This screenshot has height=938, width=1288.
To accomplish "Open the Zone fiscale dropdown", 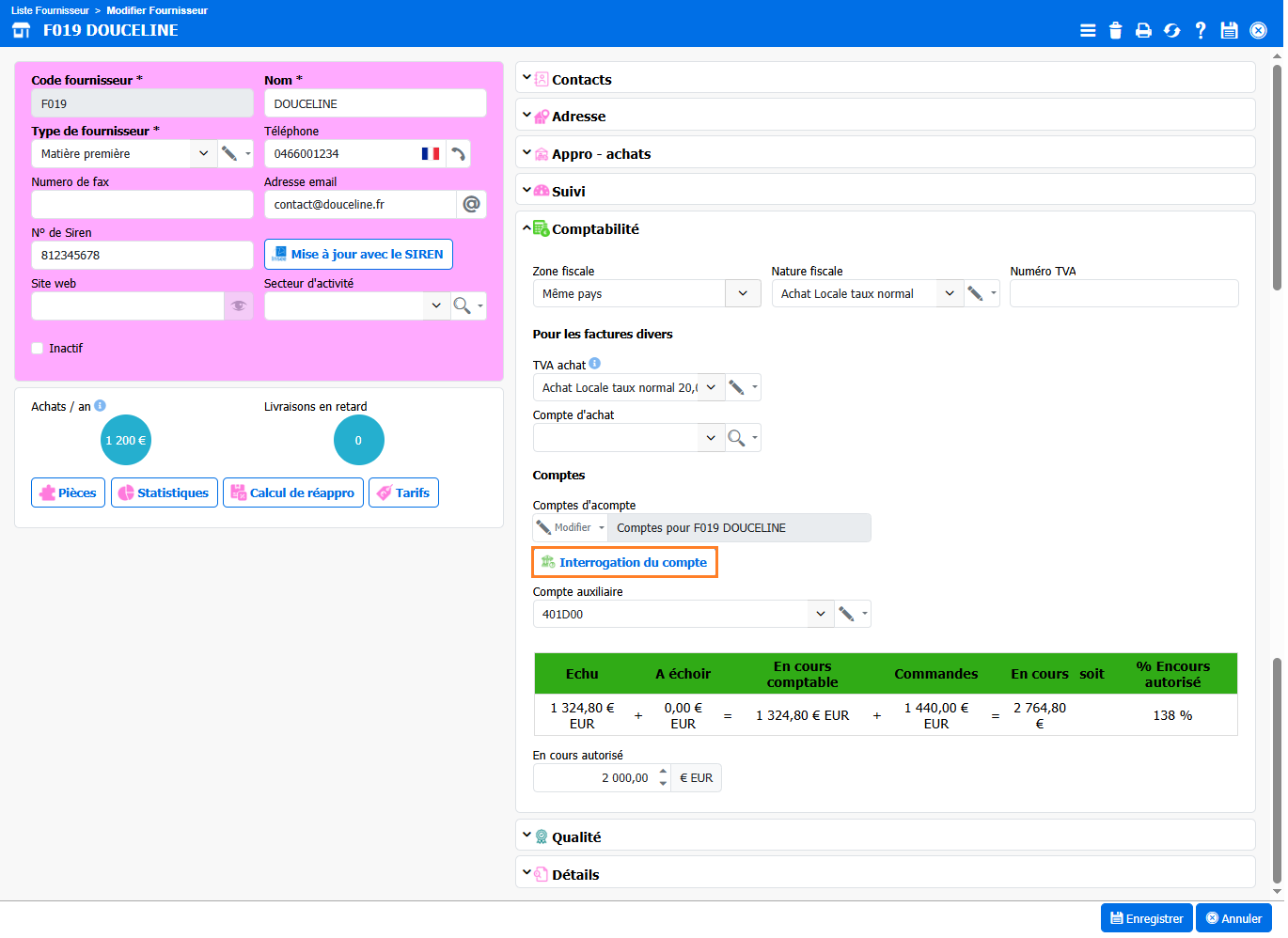I will coord(743,293).
